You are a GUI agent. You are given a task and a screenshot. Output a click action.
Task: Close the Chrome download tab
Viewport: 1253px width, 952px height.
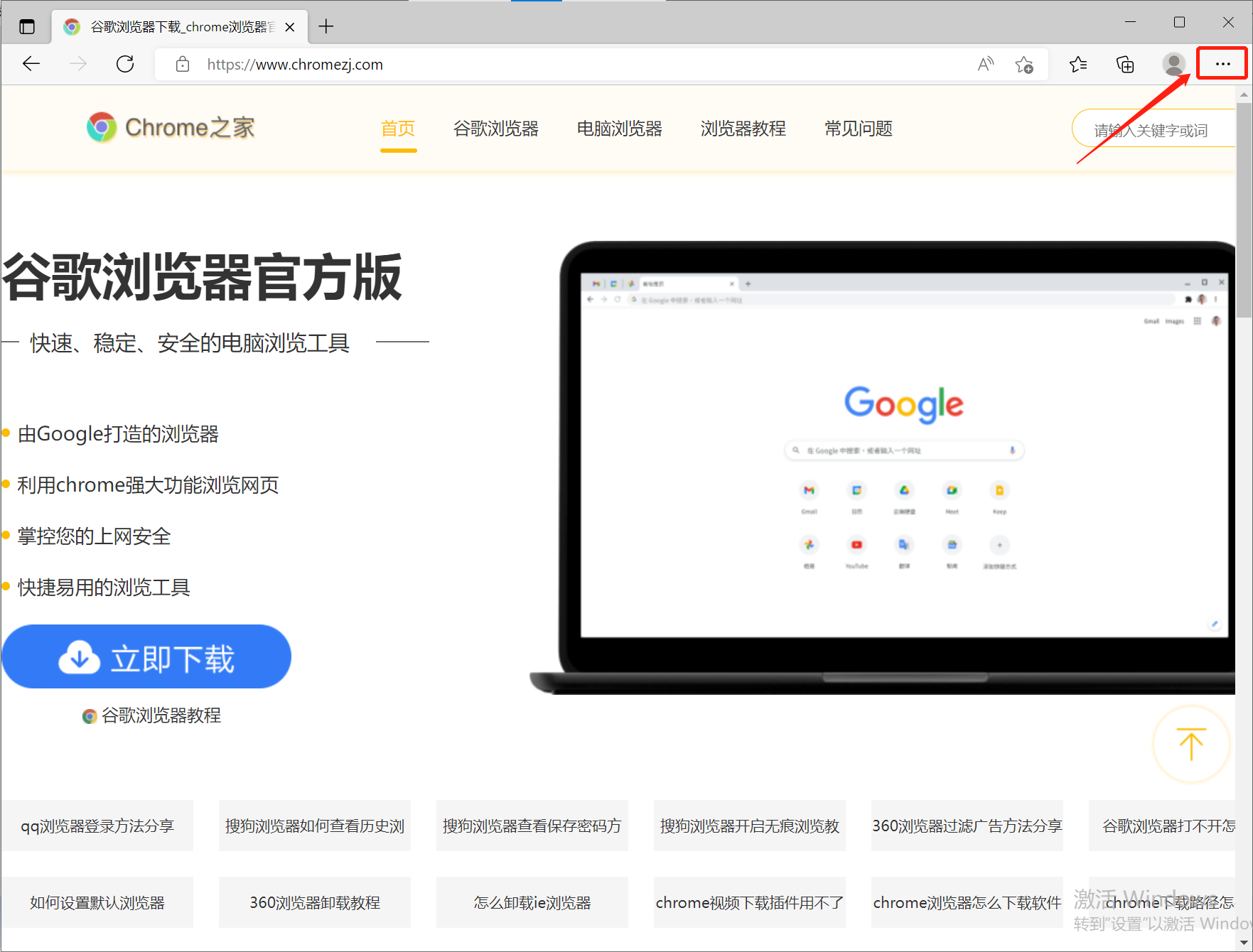point(290,27)
